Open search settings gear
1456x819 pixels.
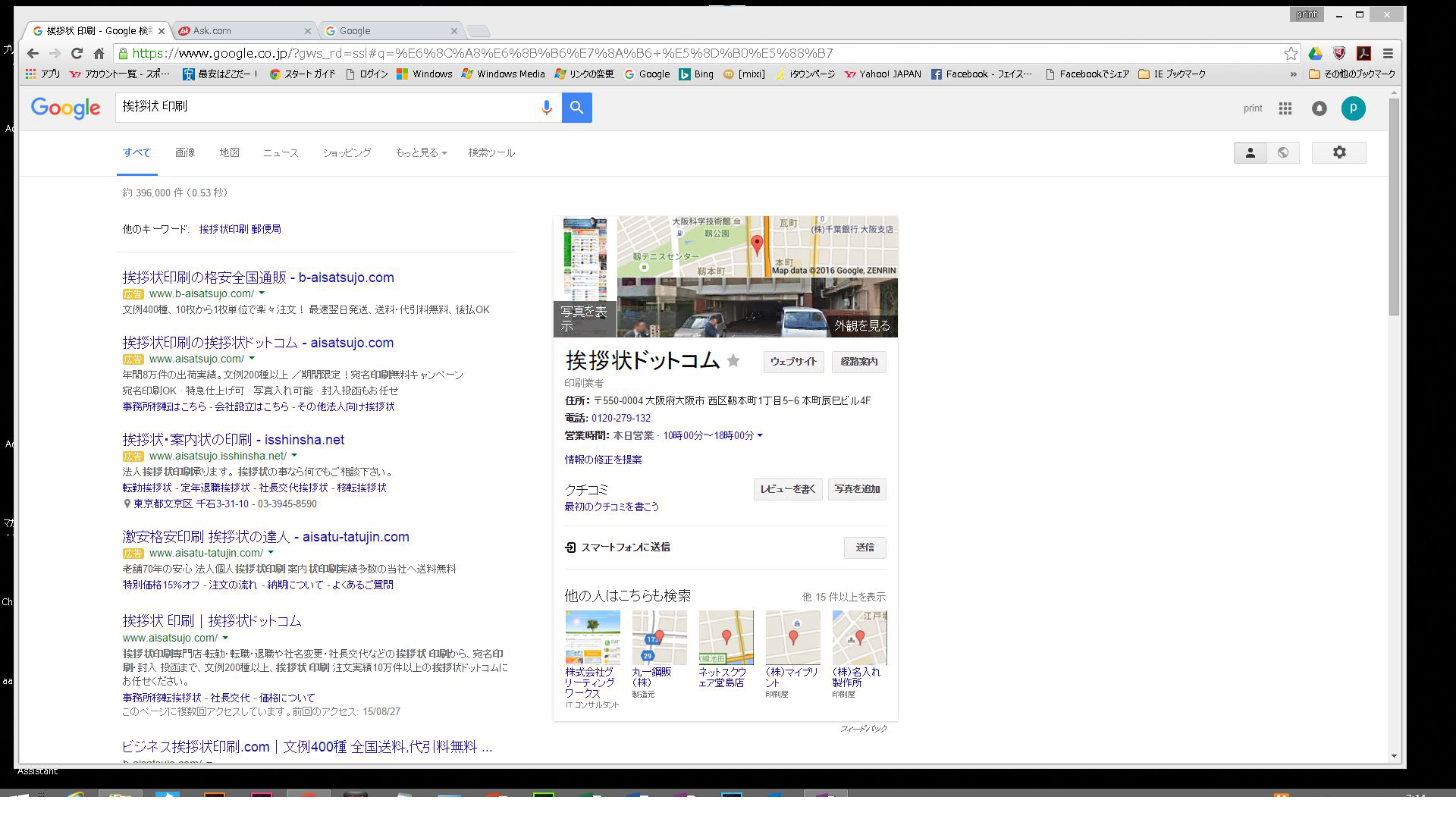click(x=1339, y=152)
